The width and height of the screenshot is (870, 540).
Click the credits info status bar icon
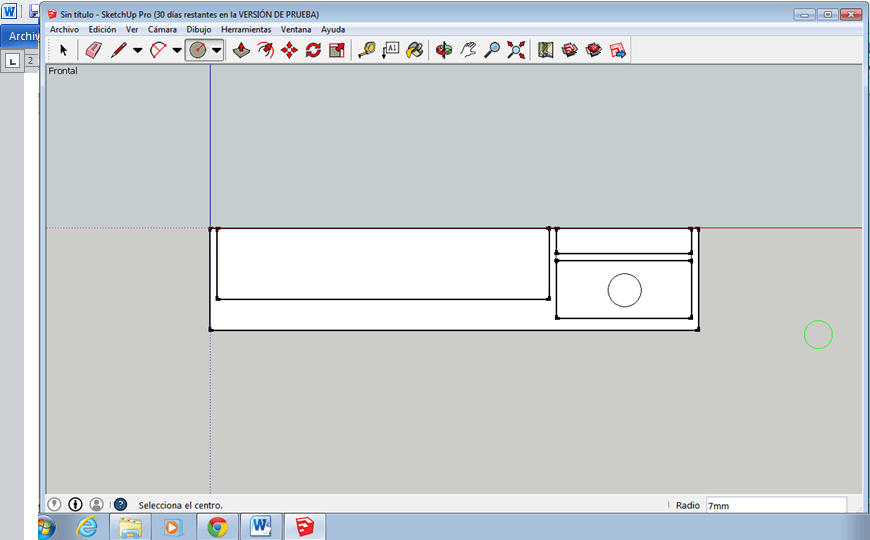(x=75, y=504)
